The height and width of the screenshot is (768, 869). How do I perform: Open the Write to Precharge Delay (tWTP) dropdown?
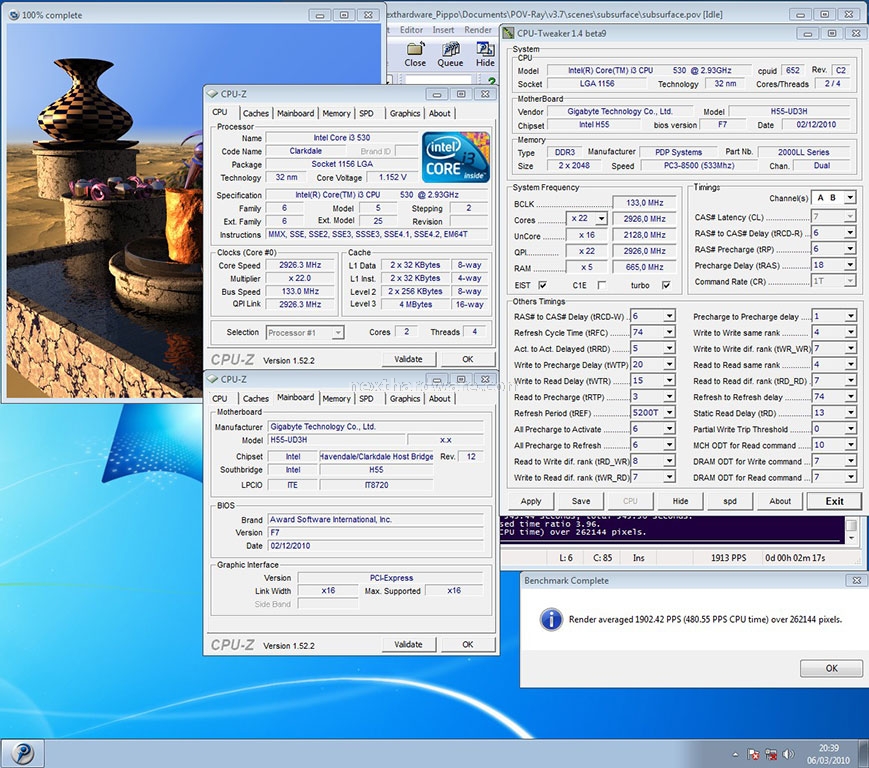pyautogui.click(x=669, y=364)
